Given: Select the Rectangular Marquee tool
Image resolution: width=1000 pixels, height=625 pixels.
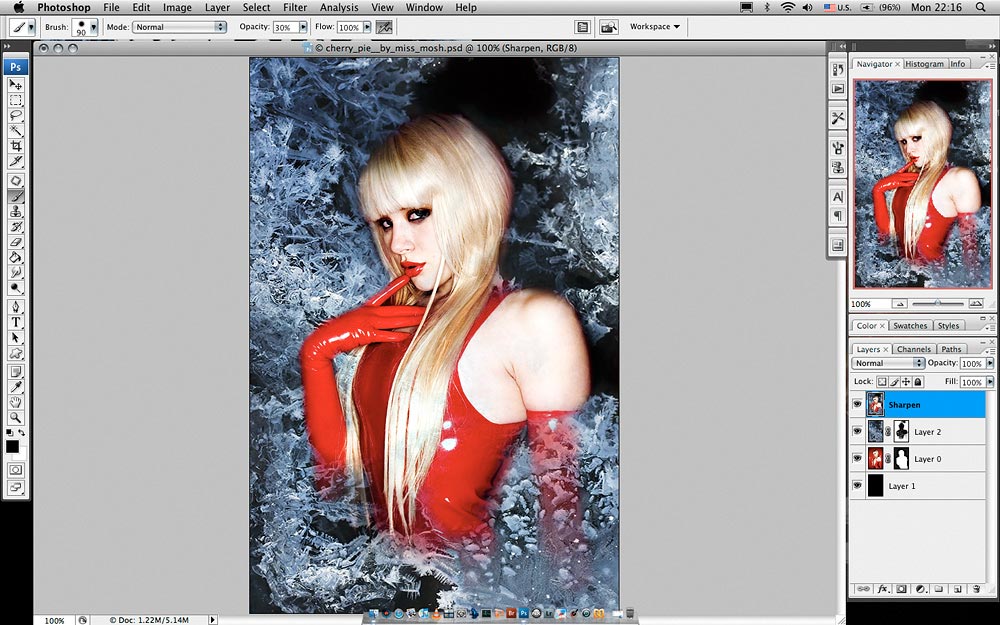Looking at the screenshot, I should click(x=15, y=100).
